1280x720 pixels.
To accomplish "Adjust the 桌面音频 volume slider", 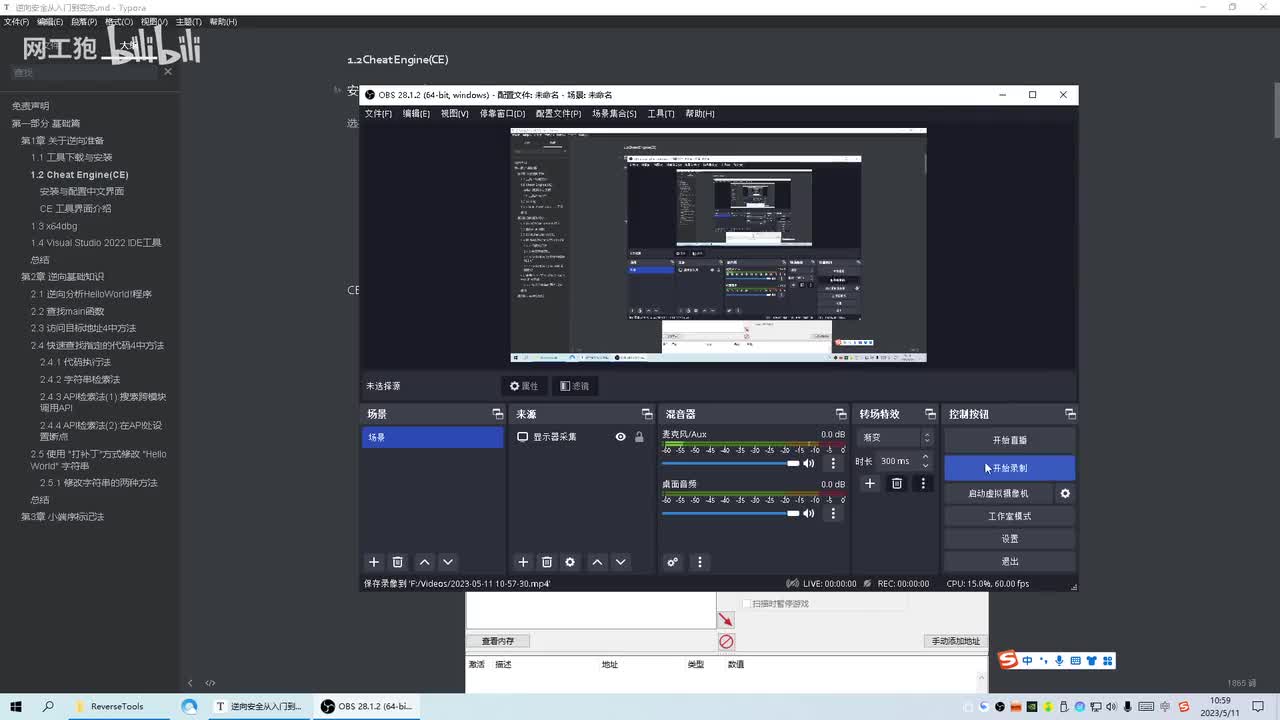I will 730,513.
